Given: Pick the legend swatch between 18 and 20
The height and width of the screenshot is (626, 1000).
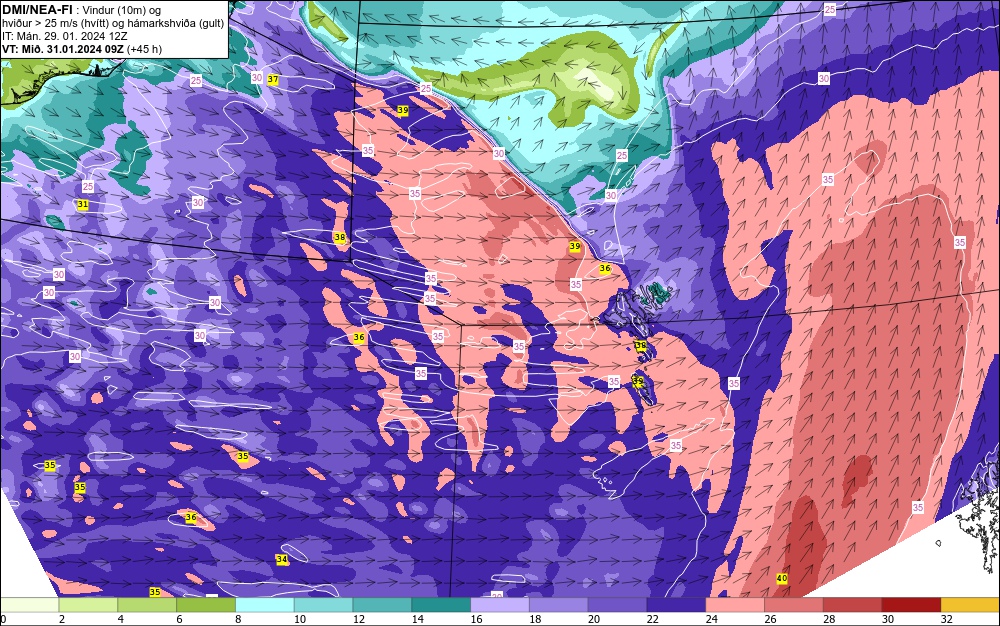Looking at the screenshot, I should (x=559, y=605).
